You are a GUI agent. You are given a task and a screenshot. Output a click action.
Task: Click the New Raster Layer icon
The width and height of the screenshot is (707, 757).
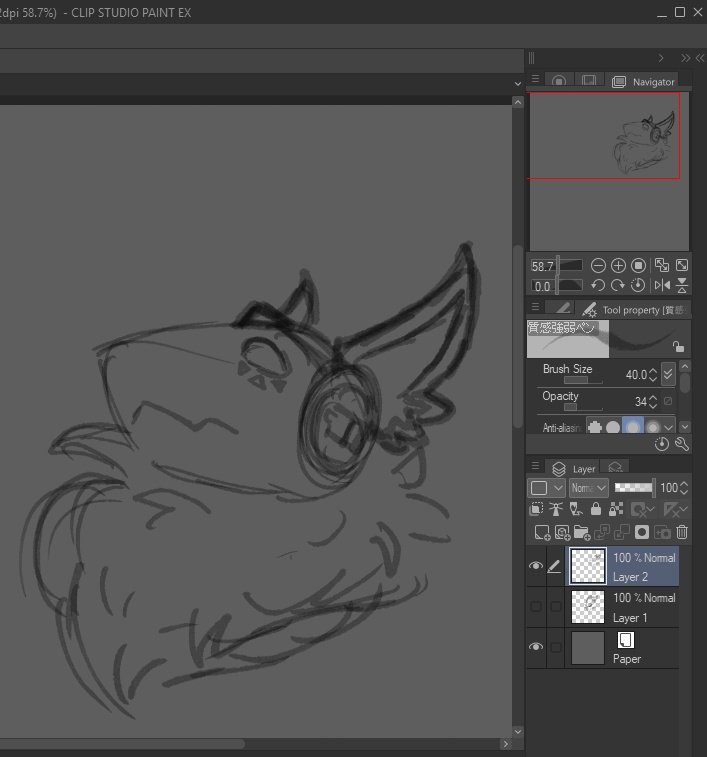[x=542, y=532]
